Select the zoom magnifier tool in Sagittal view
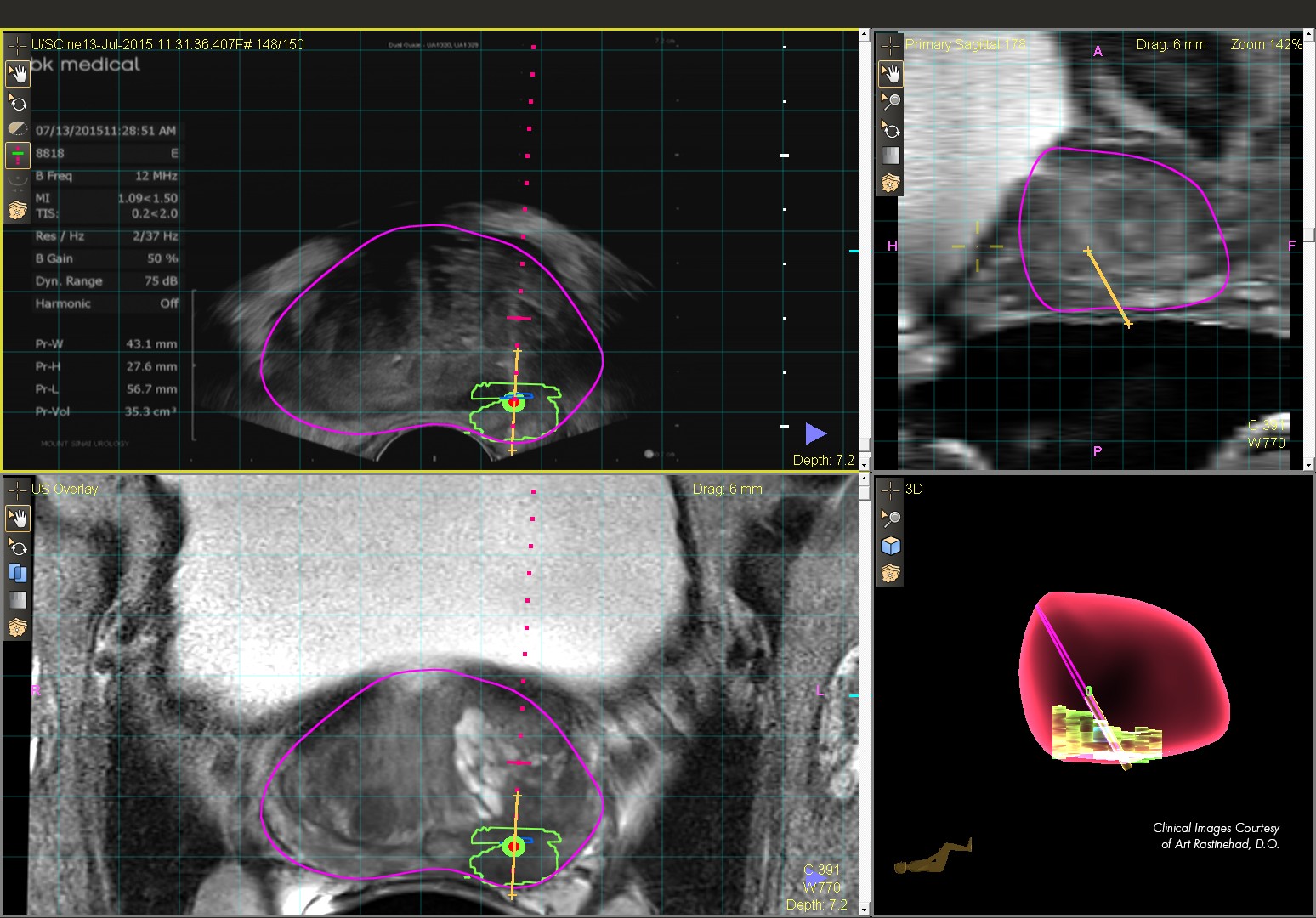Image resolution: width=1316 pixels, height=918 pixels. click(x=890, y=102)
